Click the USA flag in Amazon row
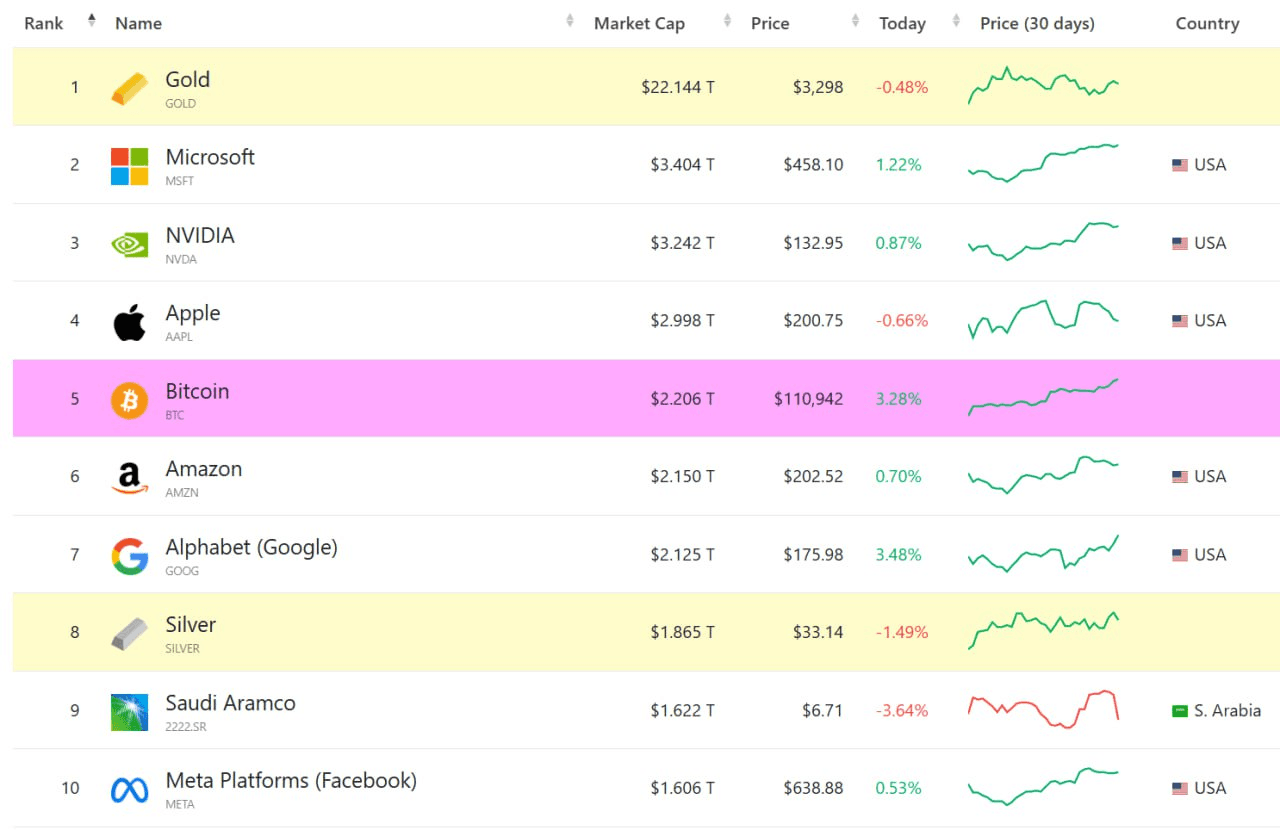The image size is (1280, 830). click(1180, 477)
